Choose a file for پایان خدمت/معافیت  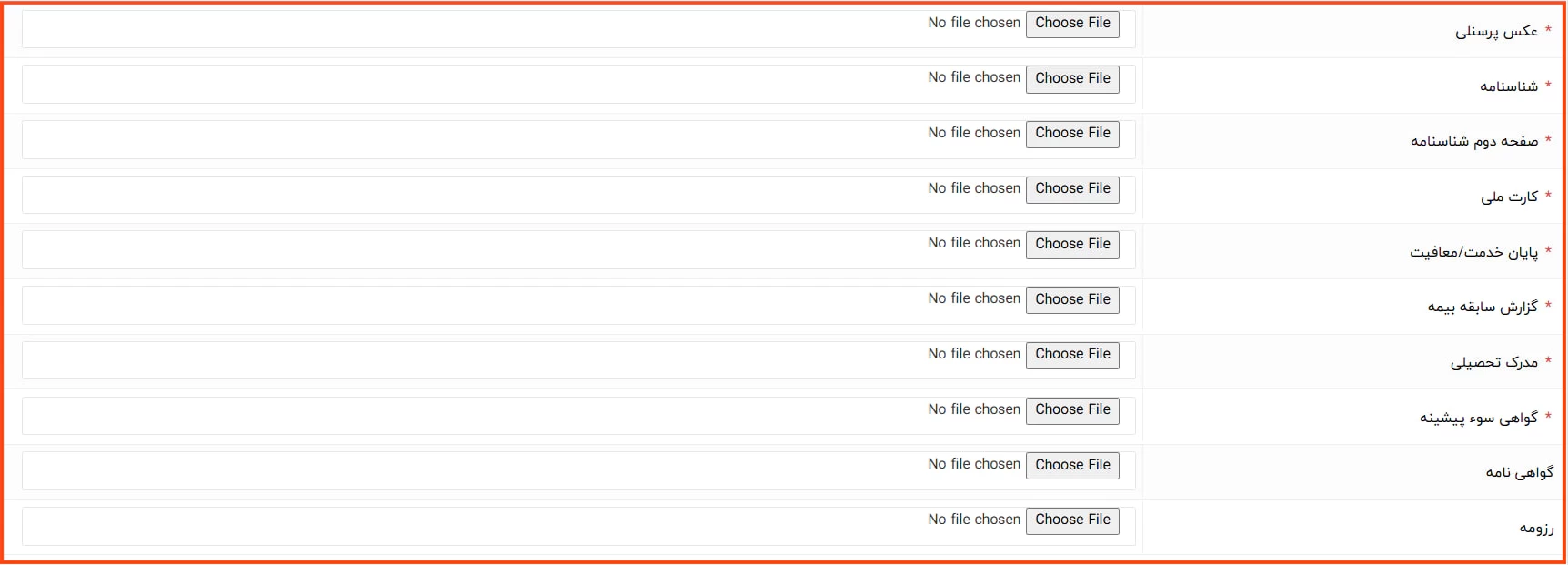[x=1072, y=244]
